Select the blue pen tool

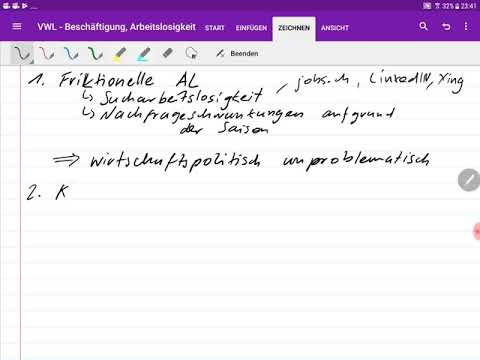71,54
